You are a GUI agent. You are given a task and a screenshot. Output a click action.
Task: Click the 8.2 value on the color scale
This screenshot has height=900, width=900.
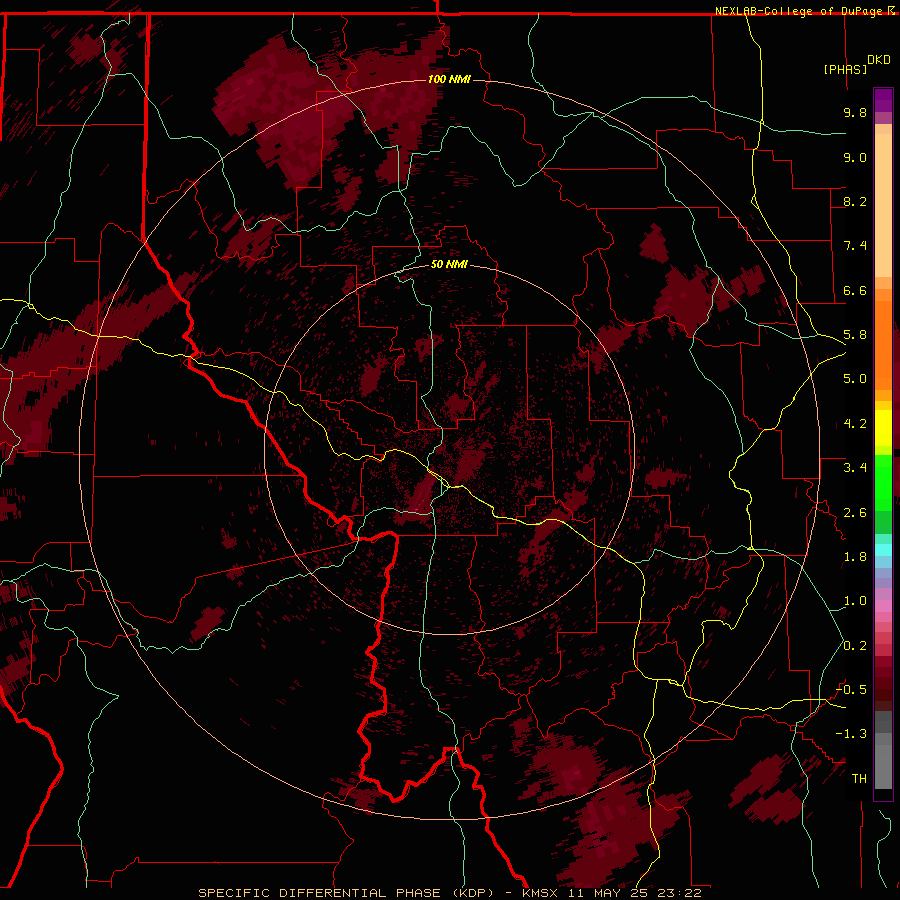point(855,201)
